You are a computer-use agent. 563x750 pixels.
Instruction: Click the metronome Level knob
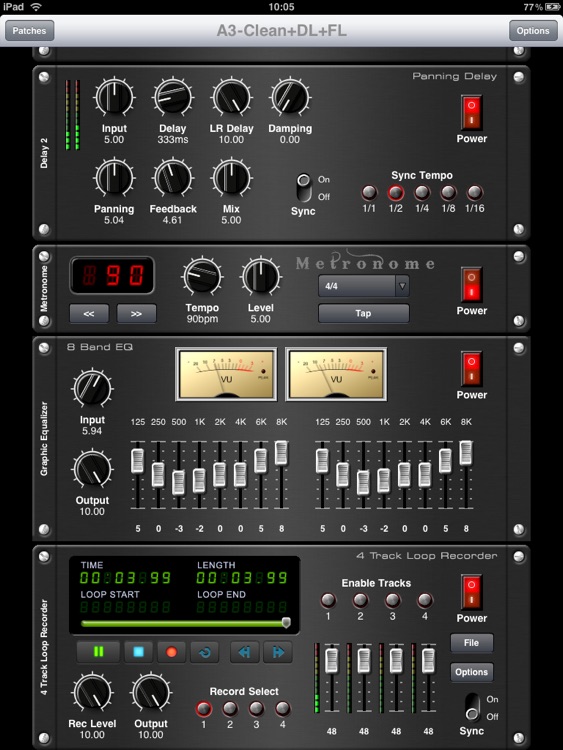(261, 276)
